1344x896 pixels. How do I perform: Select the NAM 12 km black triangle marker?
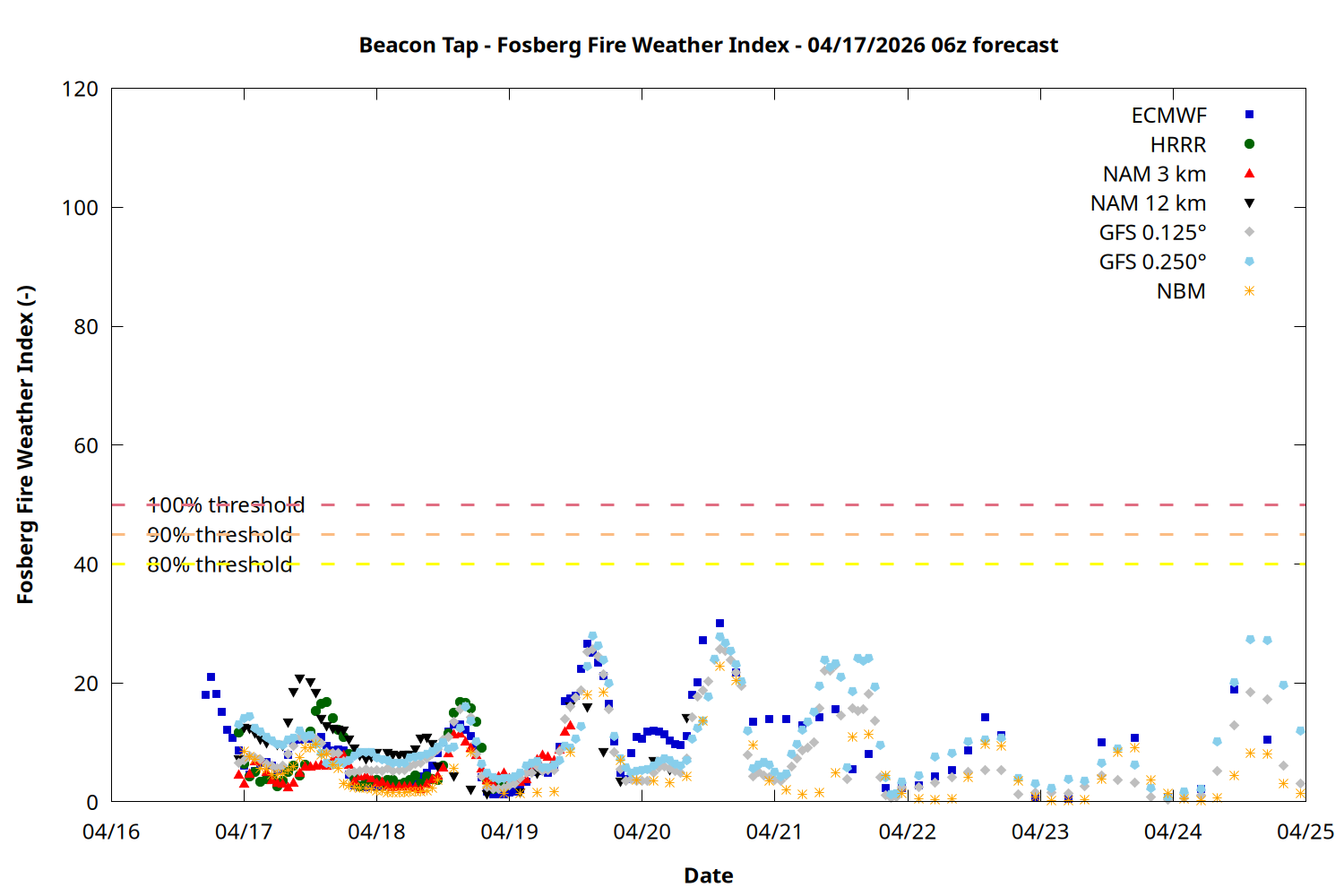coord(1249,203)
